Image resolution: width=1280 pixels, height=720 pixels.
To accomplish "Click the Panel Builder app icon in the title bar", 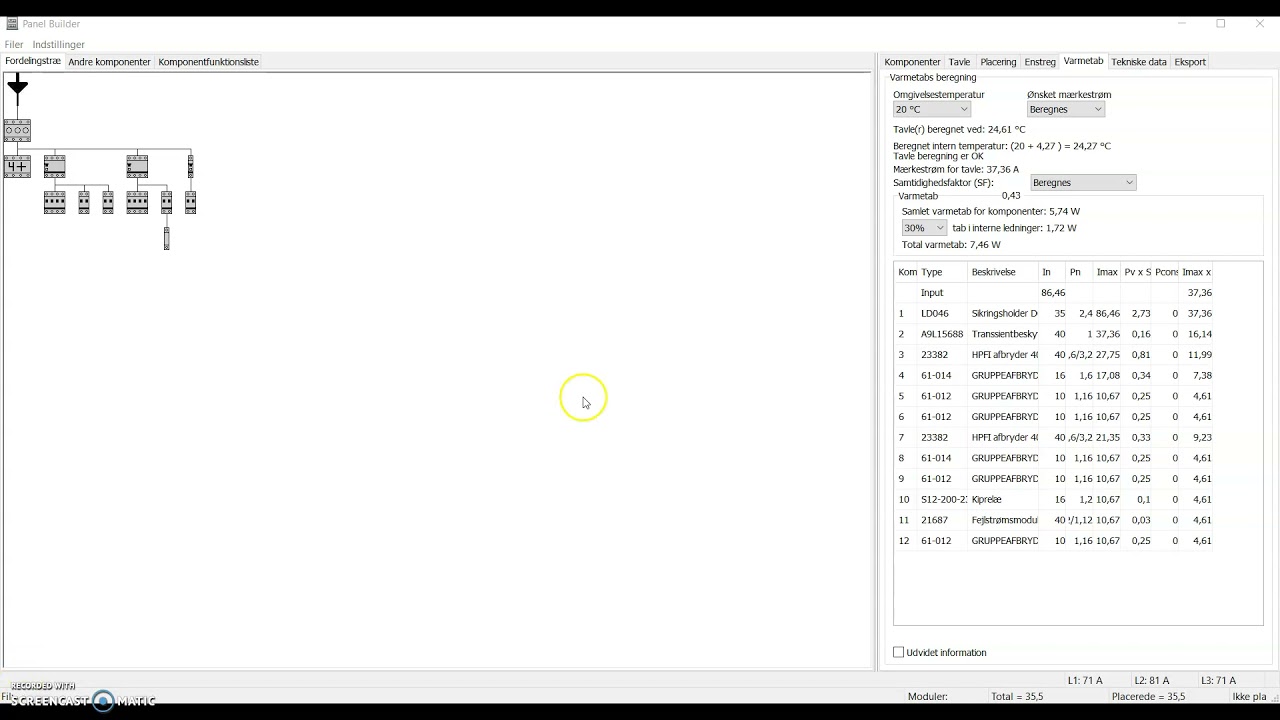I will [x=12, y=24].
